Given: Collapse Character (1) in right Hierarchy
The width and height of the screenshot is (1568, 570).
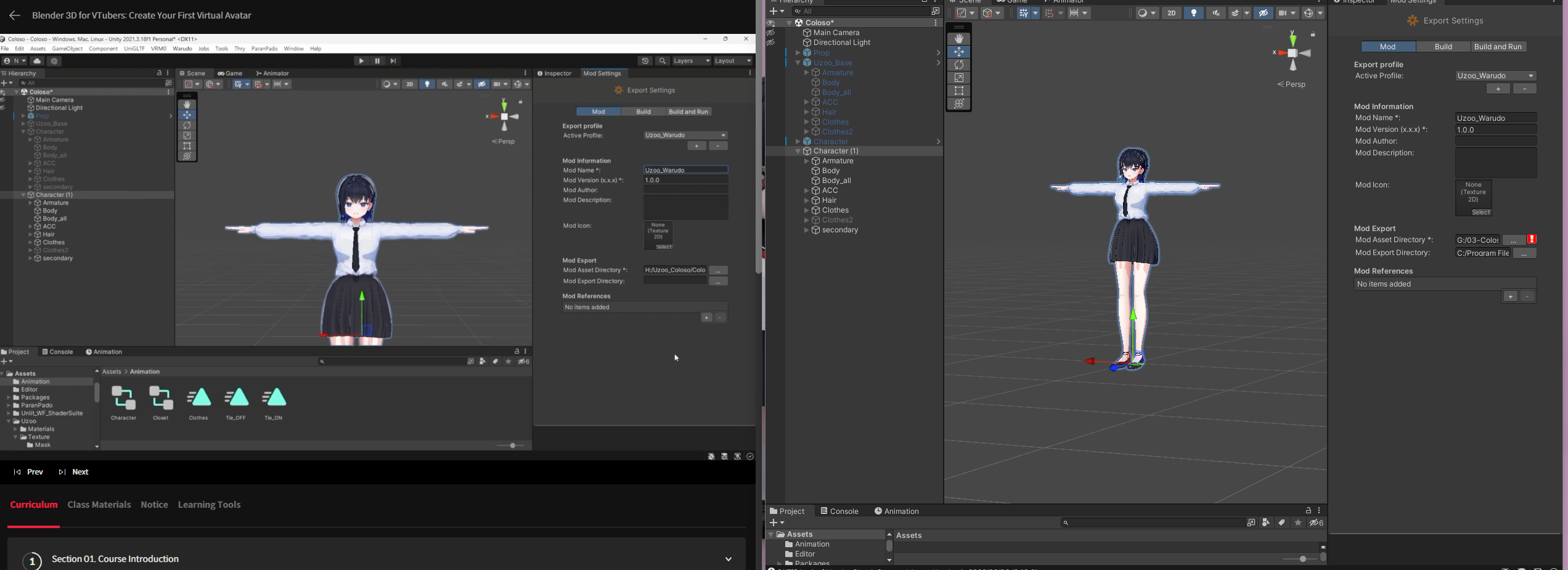Looking at the screenshot, I should [x=798, y=151].
